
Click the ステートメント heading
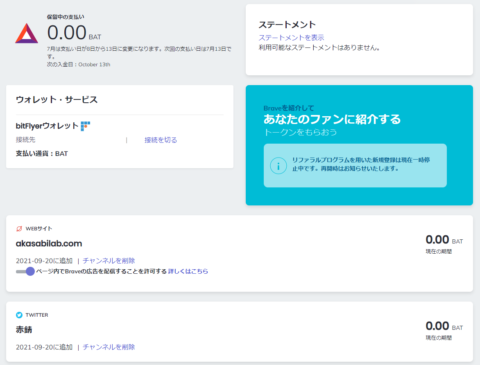pyautogui.click(x=287, y=25)
